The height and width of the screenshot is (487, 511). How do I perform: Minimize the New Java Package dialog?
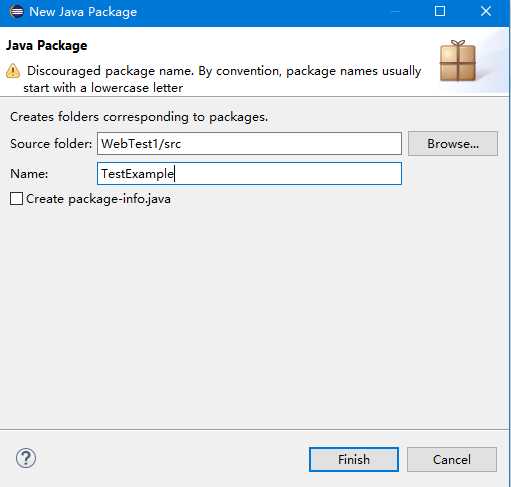[395, 12]
